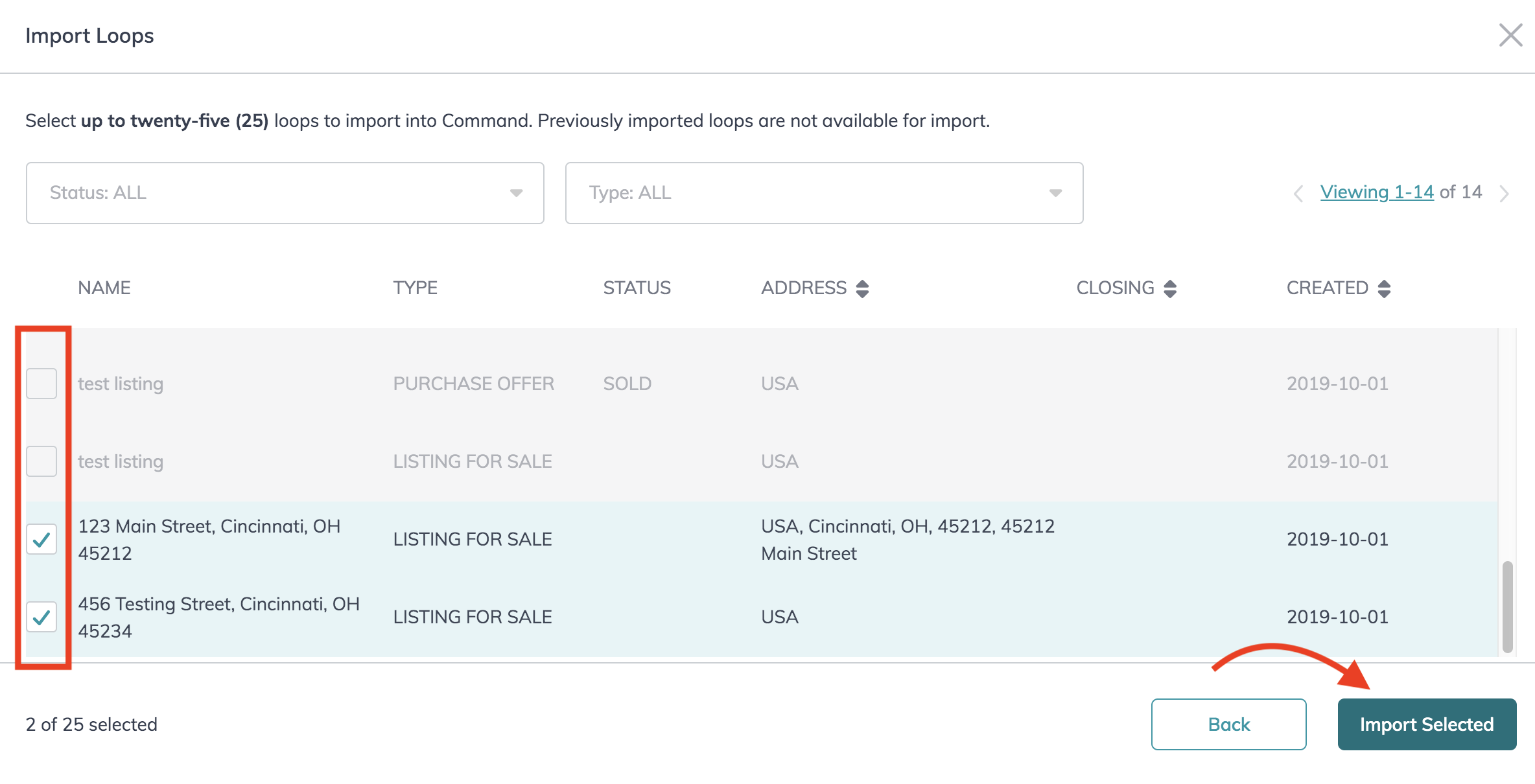
Task: Uncheck the 123 Main Street loop
Action: click(41, 539)
